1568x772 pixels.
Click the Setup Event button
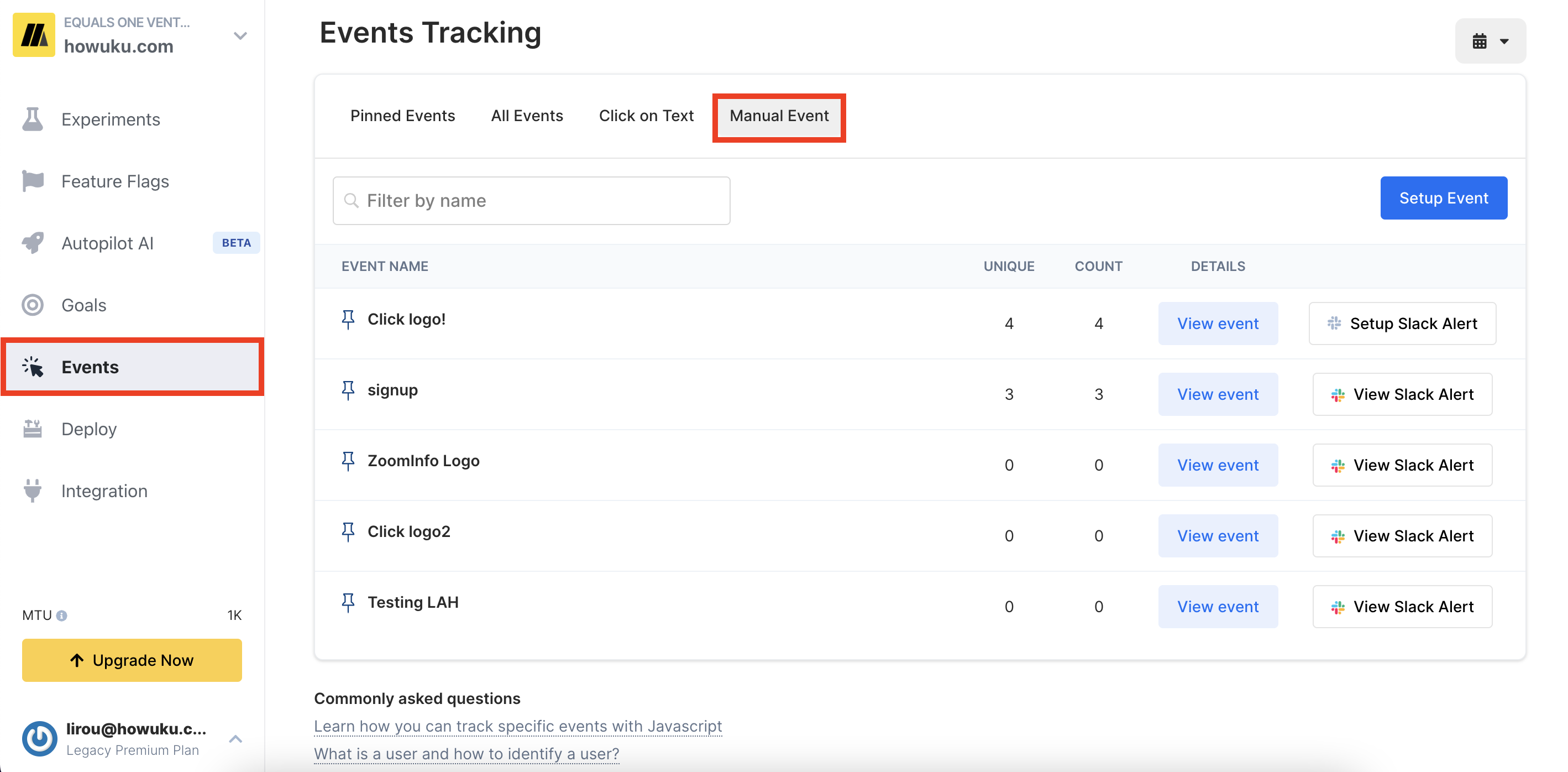coord(1443,199)
